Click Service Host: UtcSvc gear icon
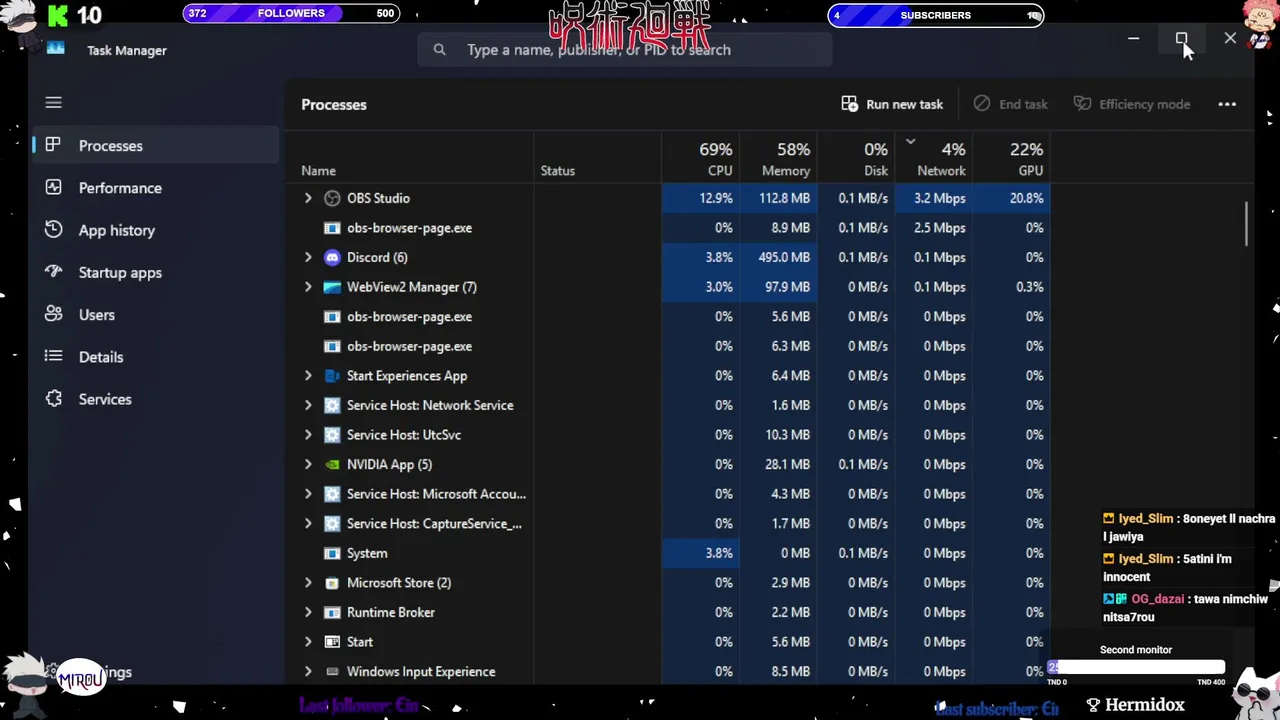1280x720 pixels. point(332,435)
